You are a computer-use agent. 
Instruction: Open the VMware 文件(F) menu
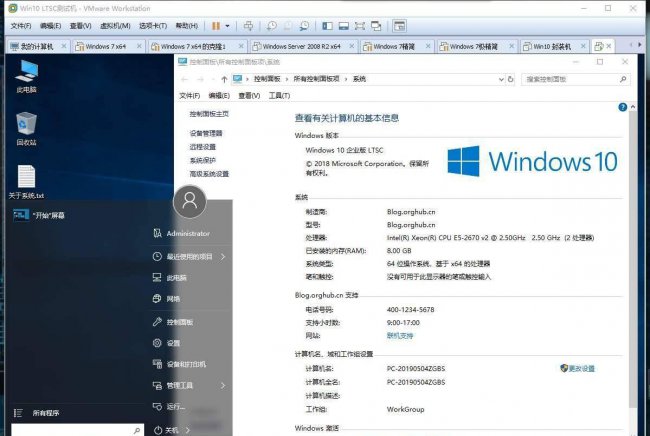pyautogui.click(x=21, y=26)
